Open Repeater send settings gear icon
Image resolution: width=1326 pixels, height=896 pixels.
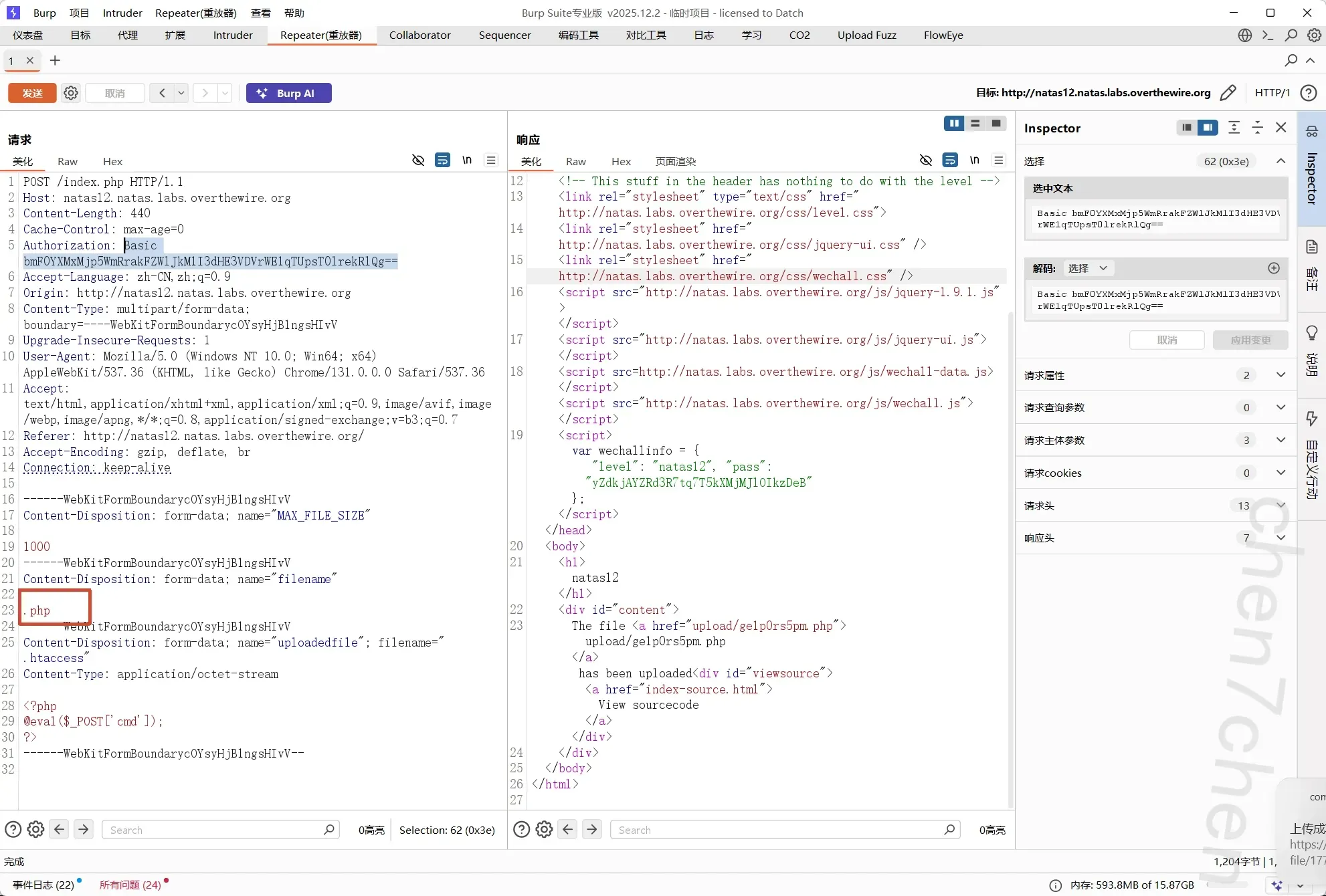point(71,93)
